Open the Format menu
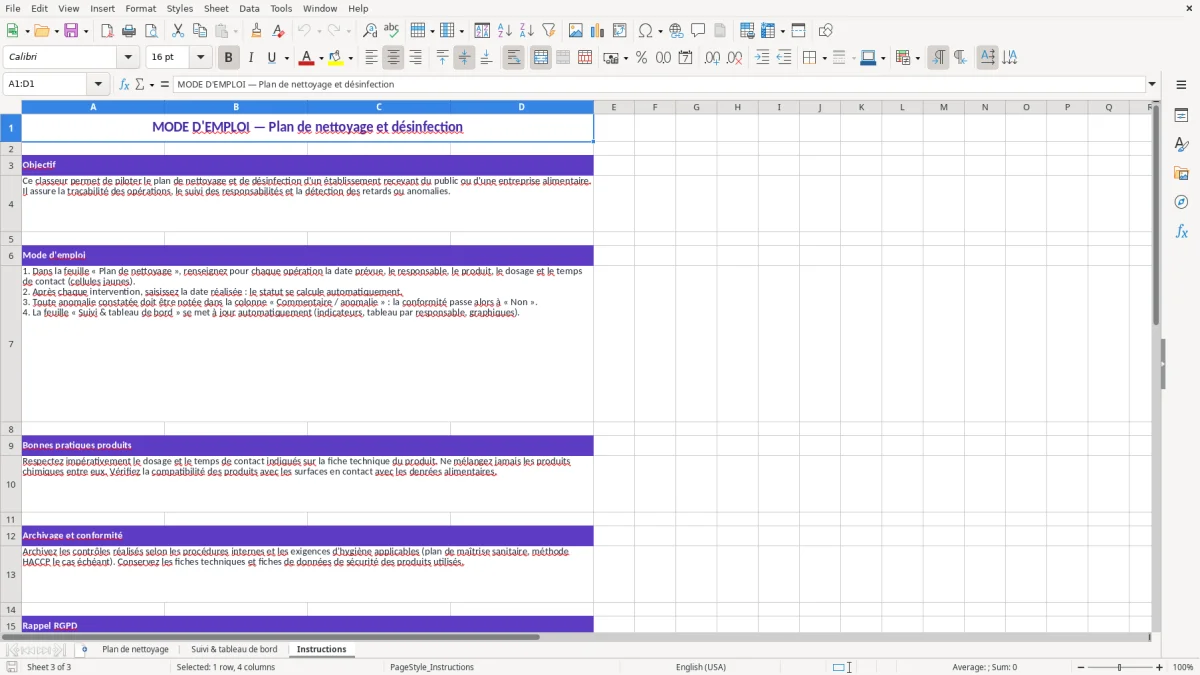 pyautogui.click(x=140, y=8)
